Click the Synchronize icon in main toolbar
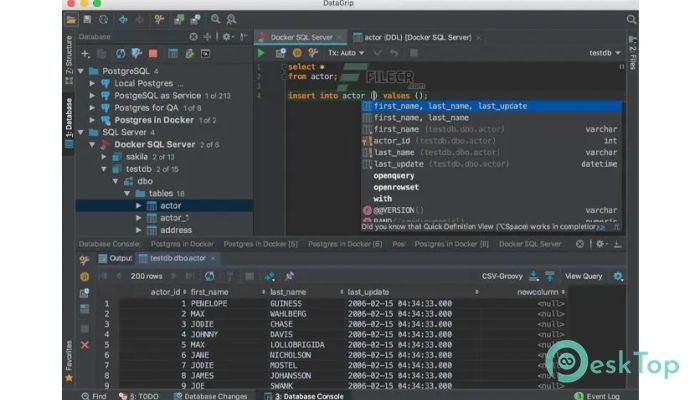Image resolution: width=700 pixels, height=400 pixels. click(104, 19)
